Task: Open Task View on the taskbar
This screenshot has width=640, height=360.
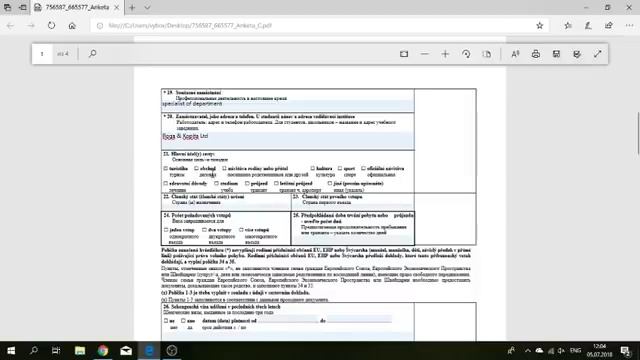Action: pyautogui.click(x=56, y=351)
